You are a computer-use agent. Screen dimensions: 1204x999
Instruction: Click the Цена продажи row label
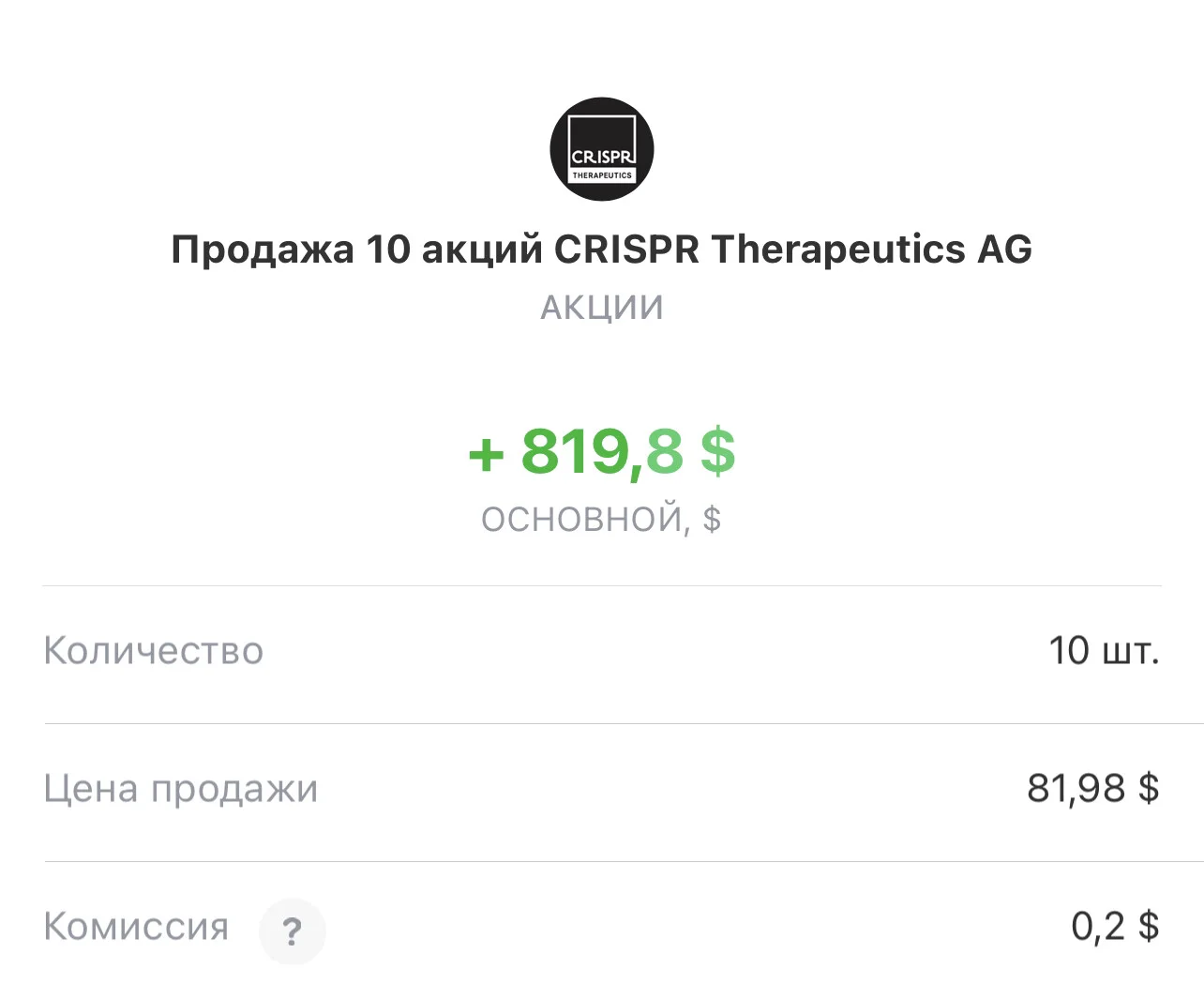click(181, 790)
